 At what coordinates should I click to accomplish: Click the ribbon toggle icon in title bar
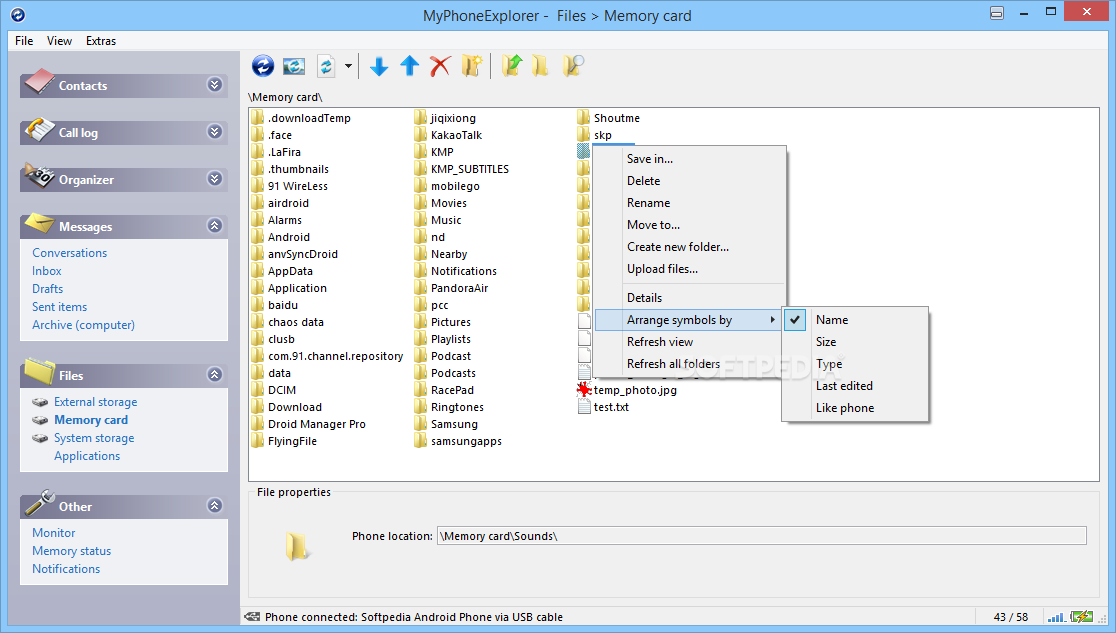996,13
